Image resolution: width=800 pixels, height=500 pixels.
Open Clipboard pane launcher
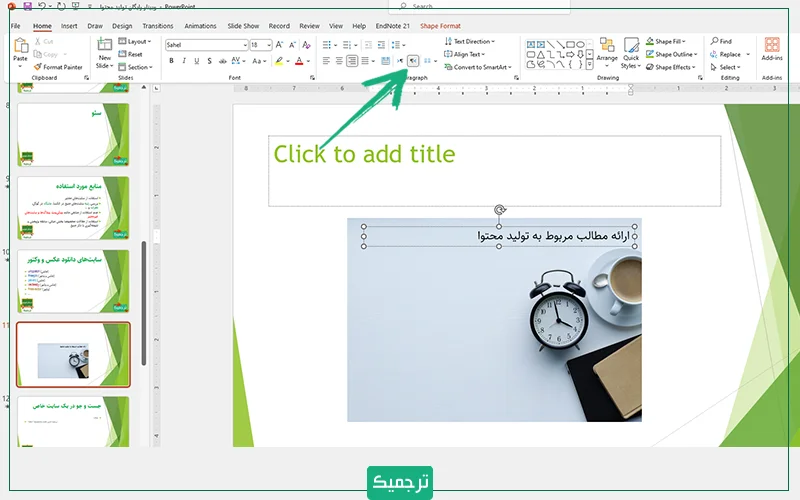point(86,78)
